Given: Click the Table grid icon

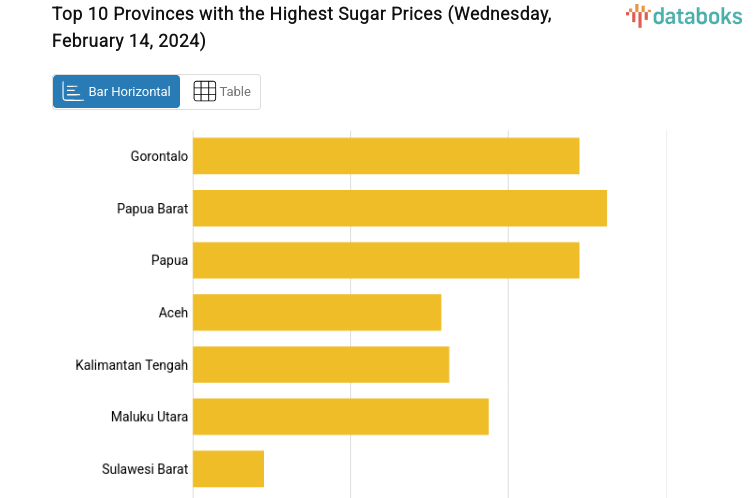Looking at the screenshot, I should coord(204,92).
